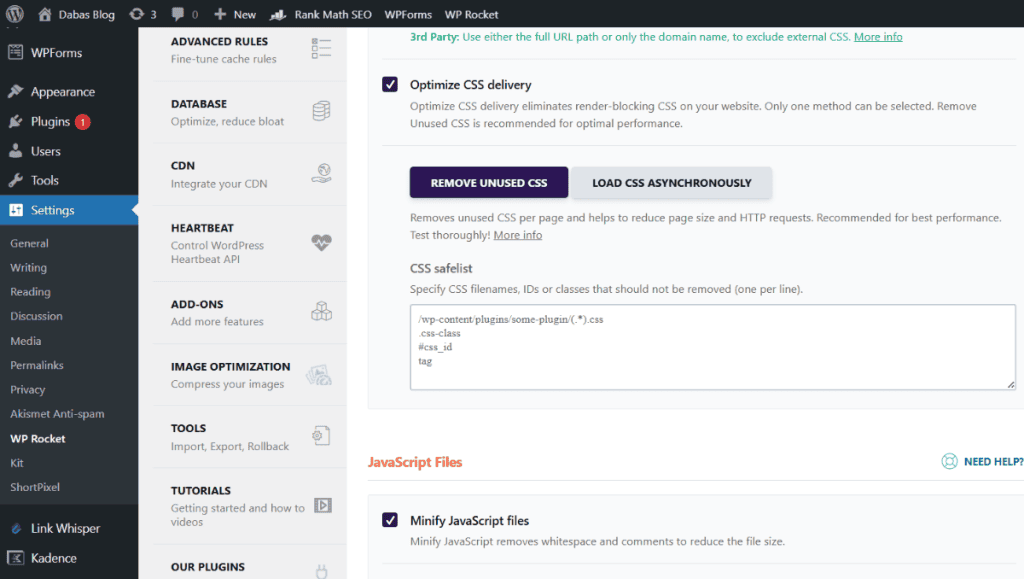Open Privacy settings submenu
This screenshot has height=579, width=1024.
click(x=27, y=390)
